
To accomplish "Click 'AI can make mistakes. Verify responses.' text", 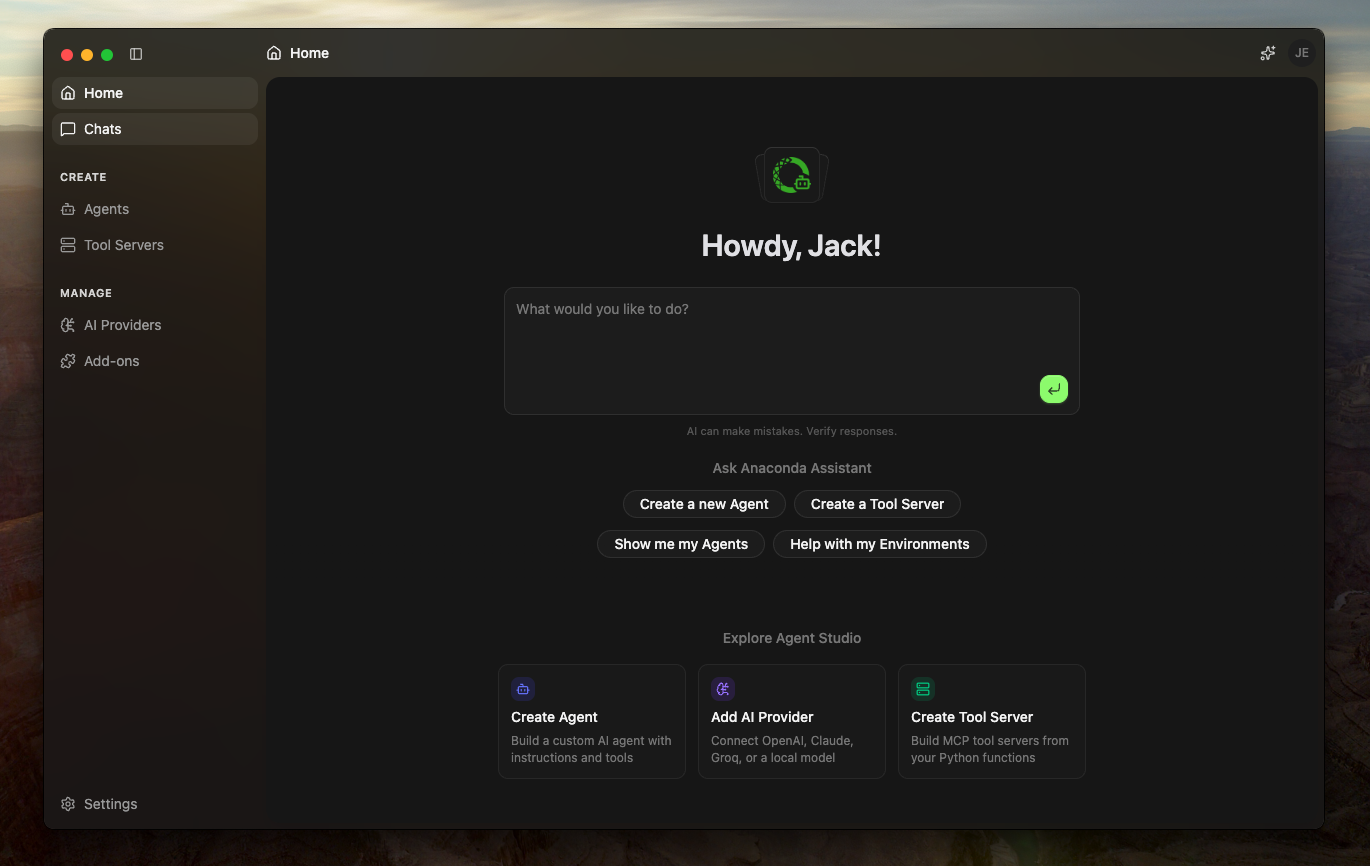I will pyautogui.click(x=792, y=431).
